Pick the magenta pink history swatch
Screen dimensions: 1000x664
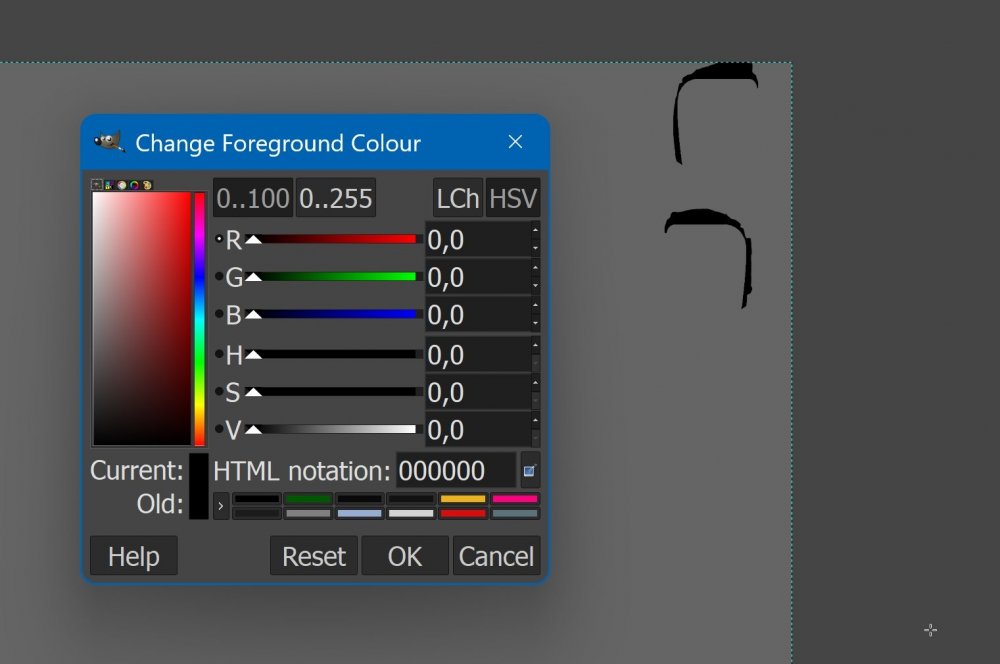coord(515,499)
